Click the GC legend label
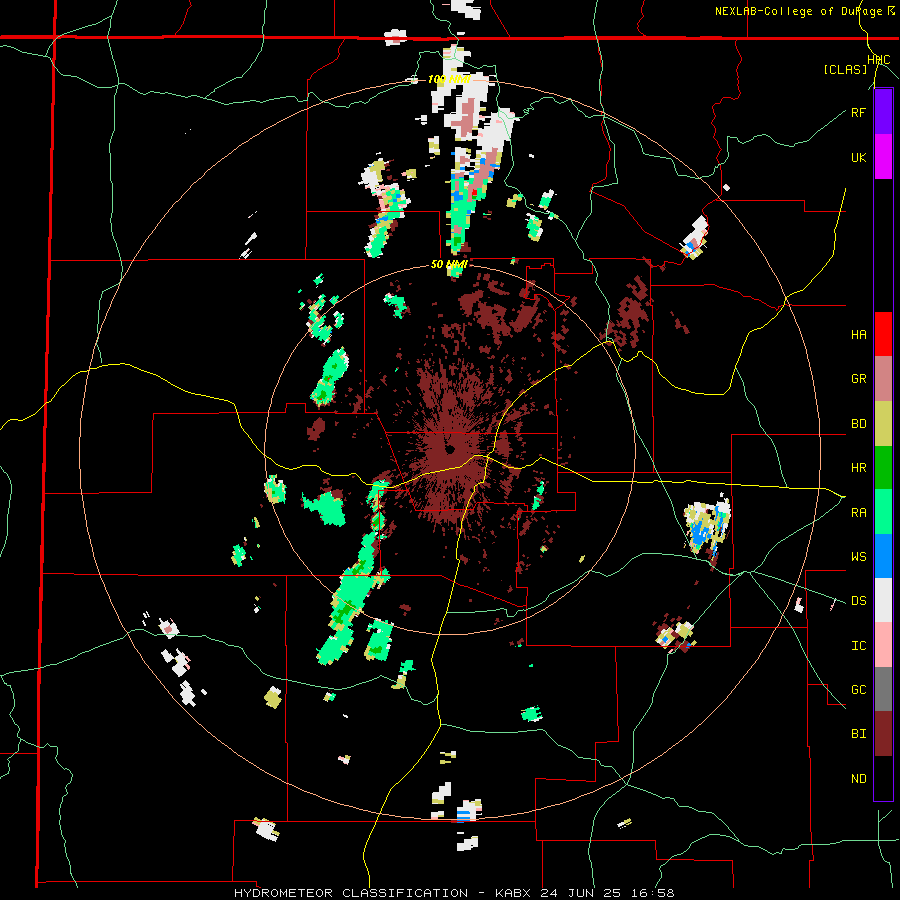The width and height of the screenshot is (900, 900). pyautogui.click(x=858, y=690)
